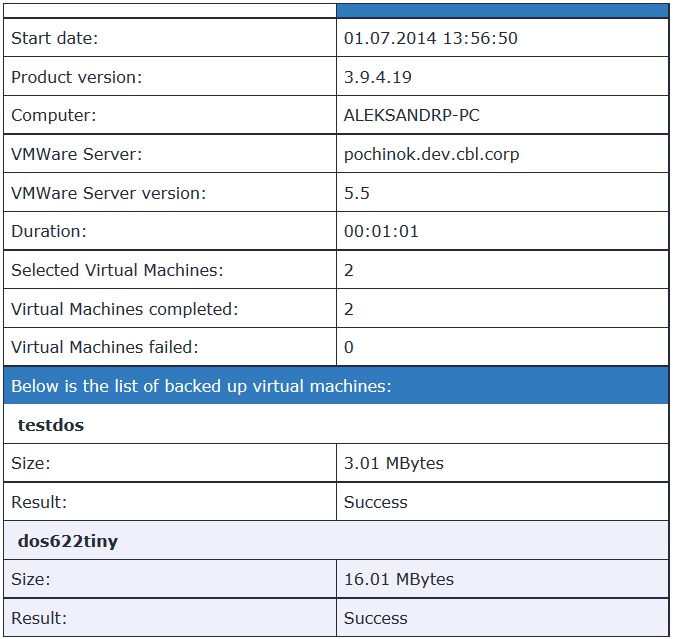Click the computer name ALEKSANDRP-PC
The image size is (673, 639).
pyautogui.click(x=411, y=115)
